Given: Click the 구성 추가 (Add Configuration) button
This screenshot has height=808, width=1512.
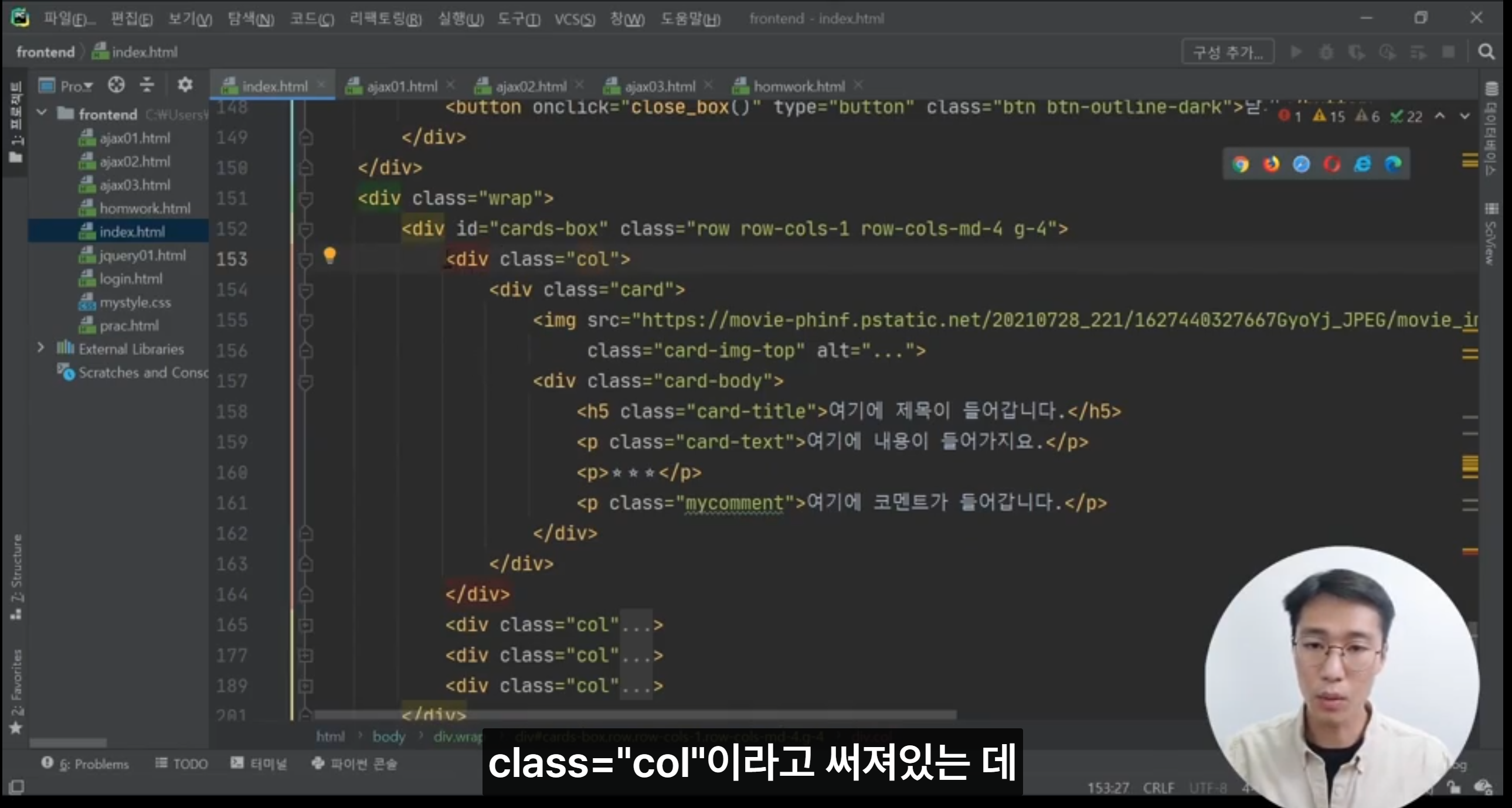Looking at the screenshot, I should [x=1227, y=52].
